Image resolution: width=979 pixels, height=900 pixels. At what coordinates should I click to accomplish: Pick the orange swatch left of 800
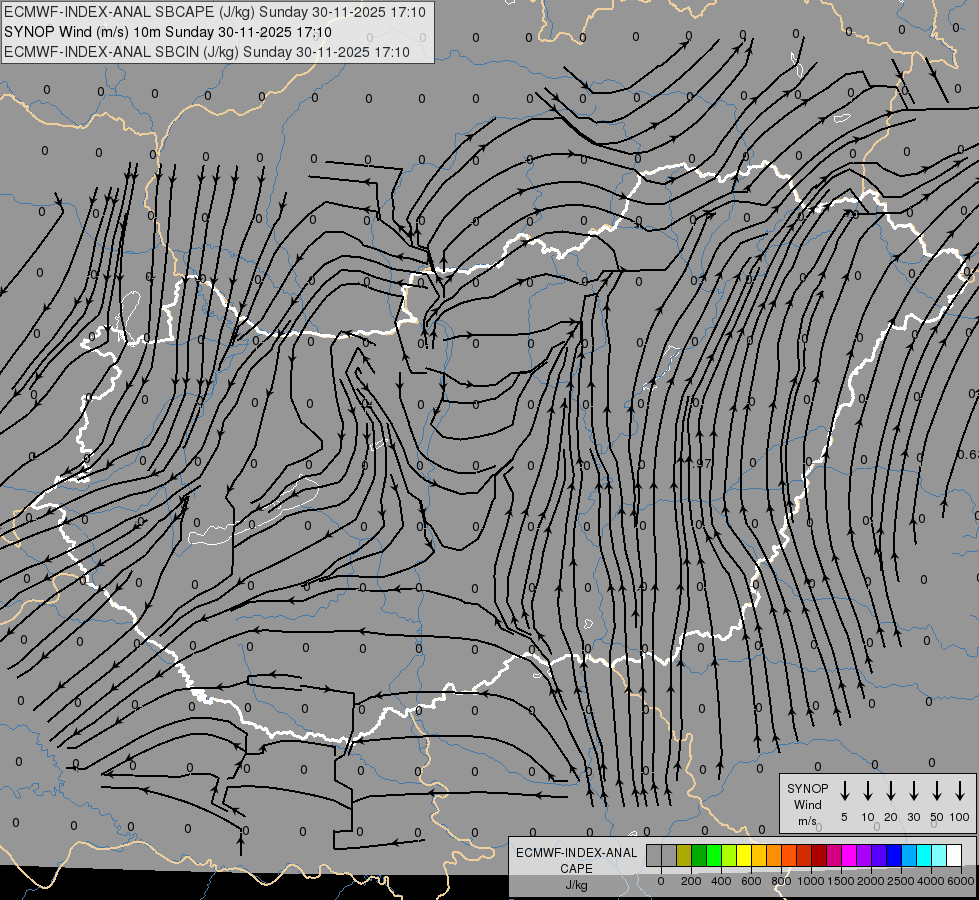click(774, 855)
